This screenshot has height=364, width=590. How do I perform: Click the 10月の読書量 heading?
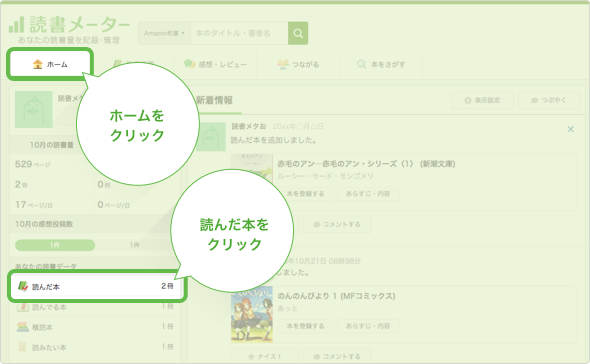[x=52, y=145]
